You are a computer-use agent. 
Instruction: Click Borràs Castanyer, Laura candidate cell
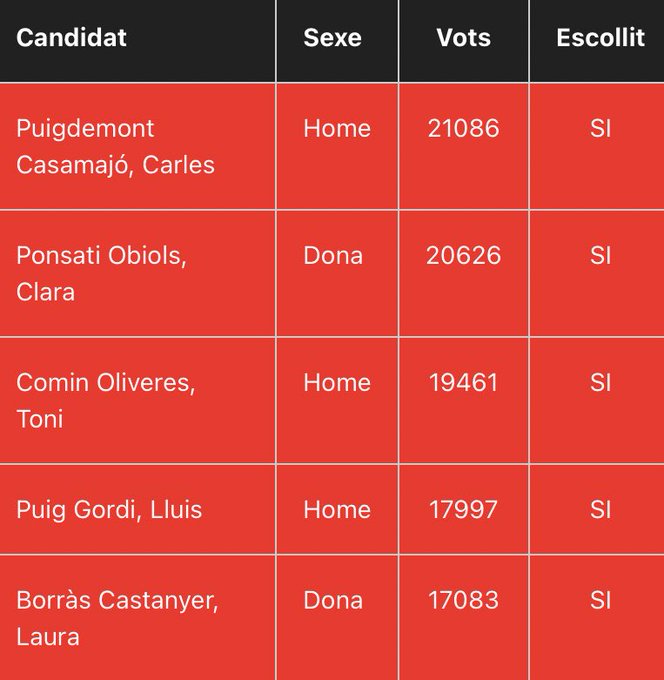click(x=137, y=618)
